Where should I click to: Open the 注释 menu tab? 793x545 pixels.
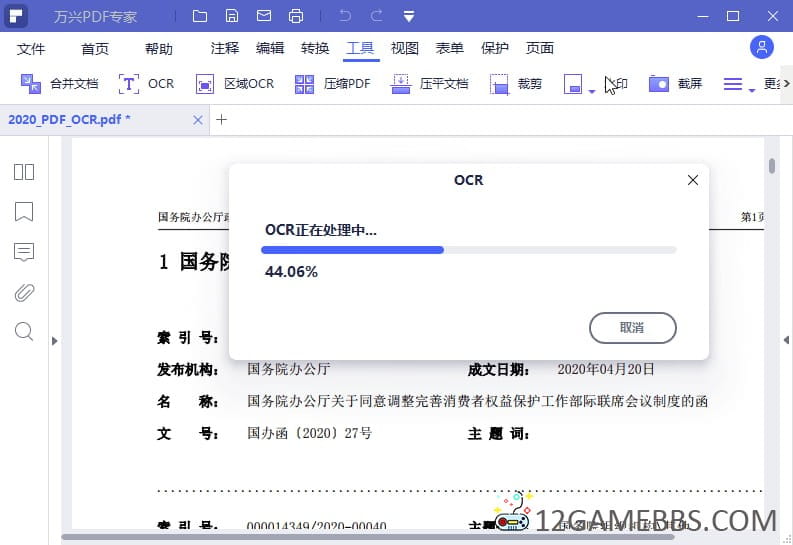point(225,48)
